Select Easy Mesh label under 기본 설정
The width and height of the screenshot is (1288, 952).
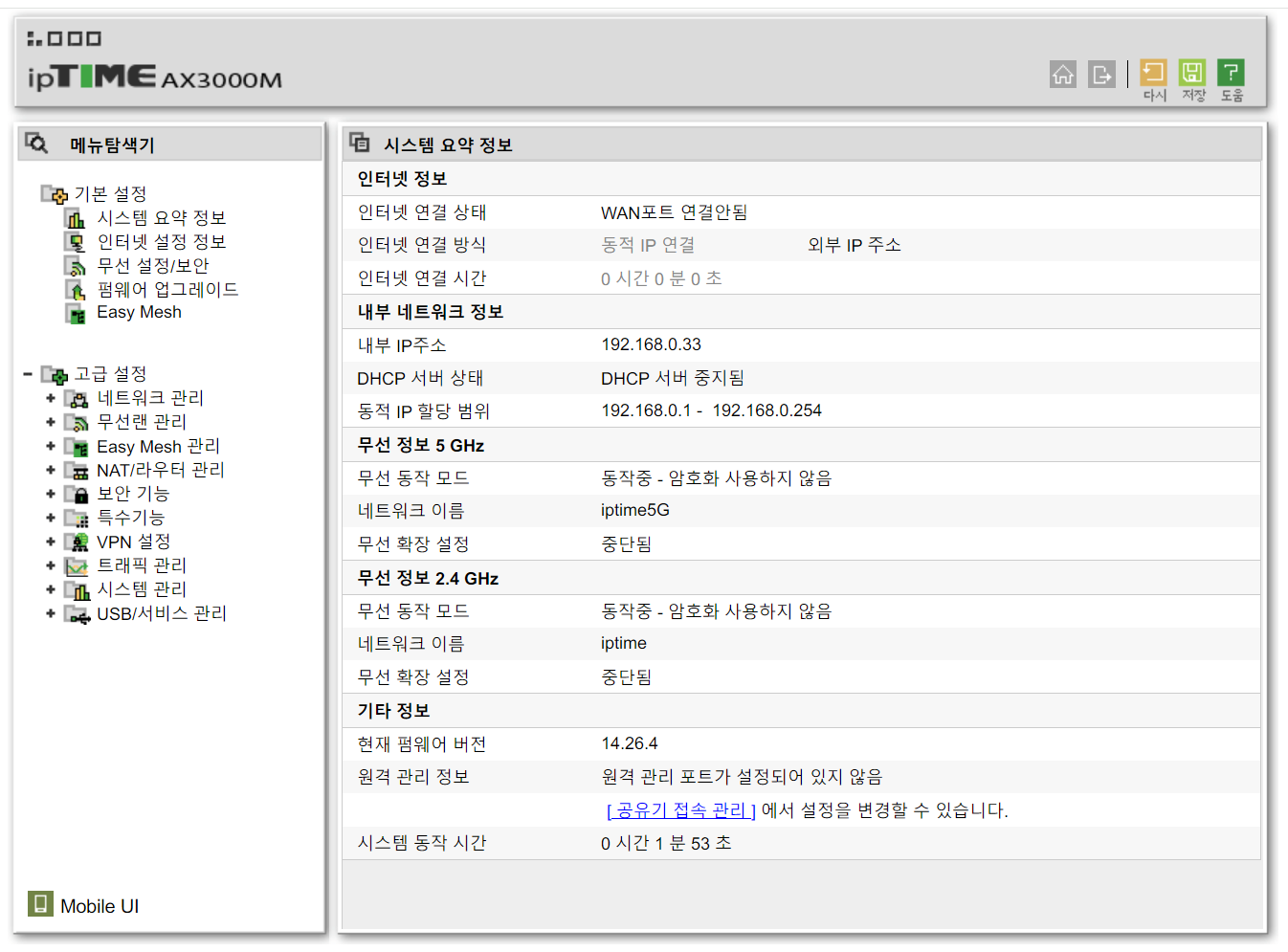pyautogui.click(x=139, y=313)
